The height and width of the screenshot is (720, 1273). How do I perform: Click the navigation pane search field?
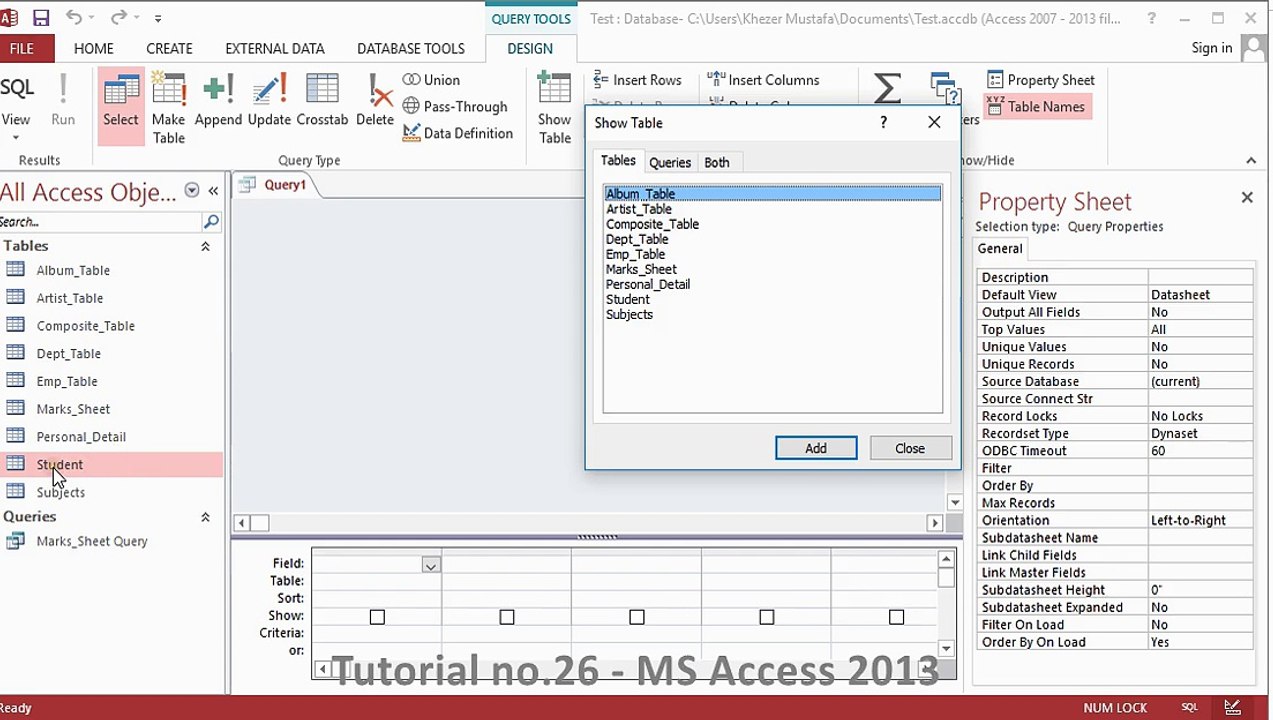[100, 222]
